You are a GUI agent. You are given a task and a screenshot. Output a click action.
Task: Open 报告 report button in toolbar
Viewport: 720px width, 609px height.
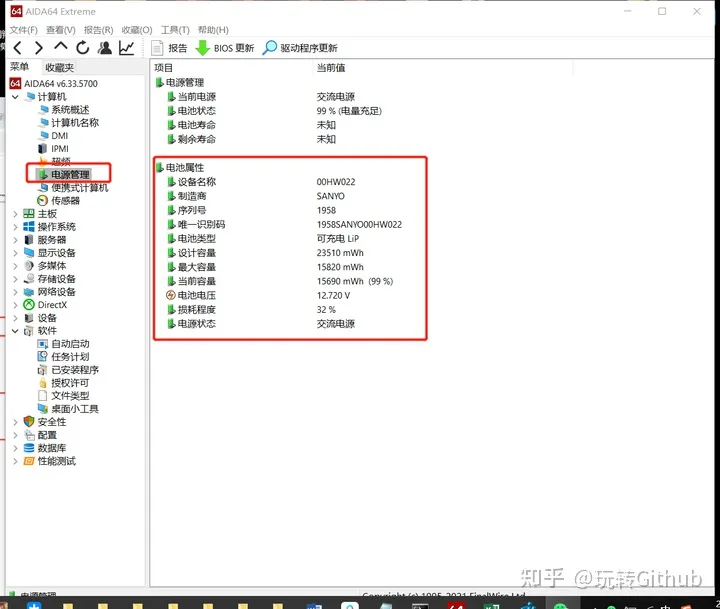[169, 48]
